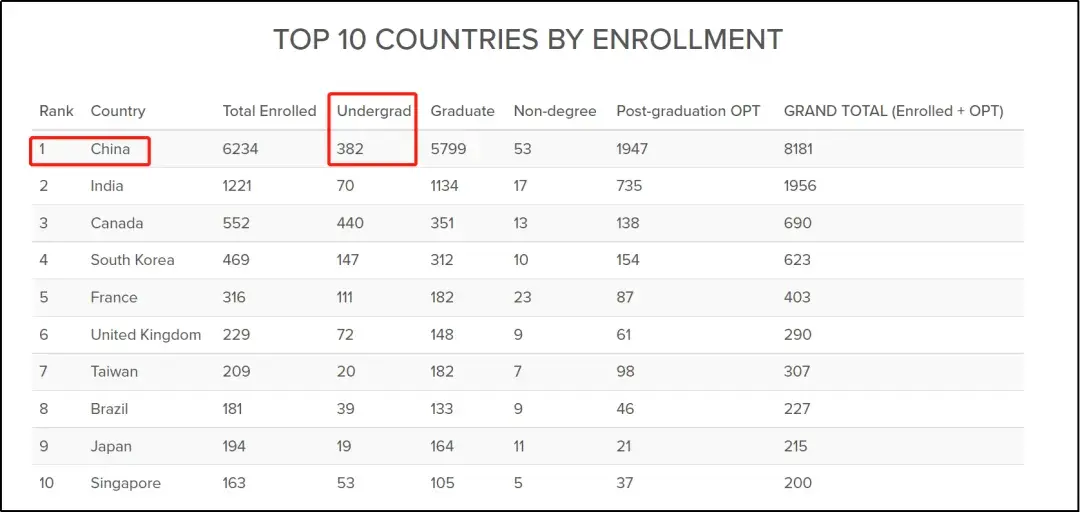Click the Top 10 Countries title
The image size is (1080, 512).
(x=528, y=40)
